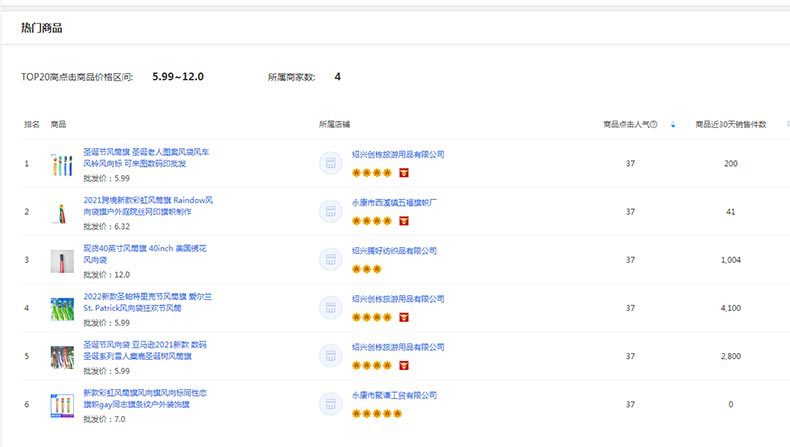Click the thumbnail of the rank 1 product
Viewport: 790px width, 447px height.
click(62, 164)
